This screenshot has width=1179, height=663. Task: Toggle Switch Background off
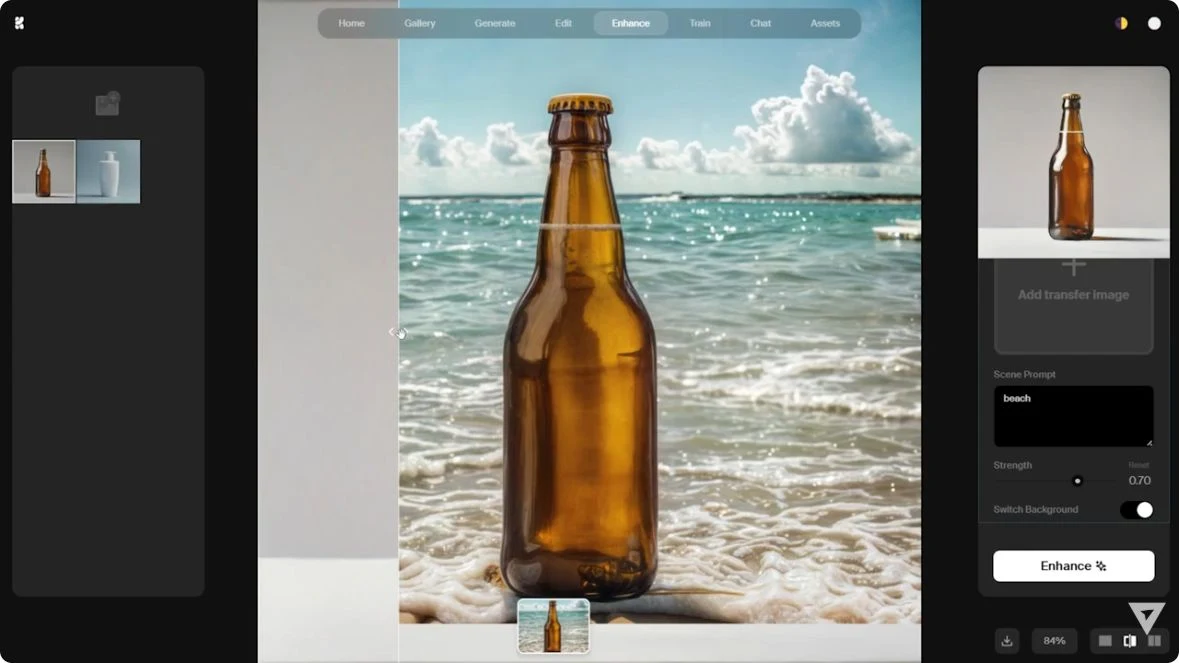(x=1136, y=510)
